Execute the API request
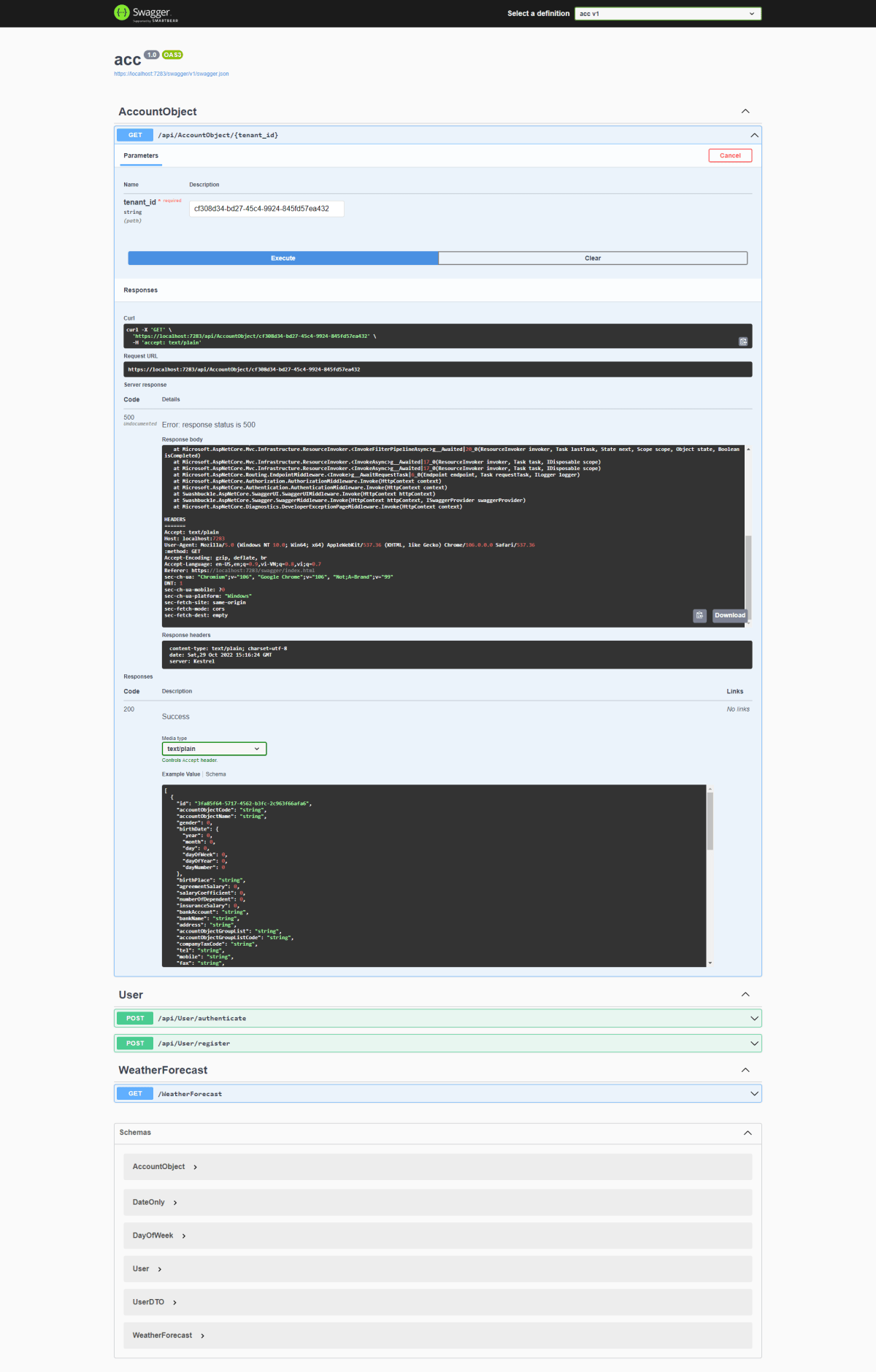This screenshot has width=876, height=1372. pyautogui.click(x=283, y=258)
